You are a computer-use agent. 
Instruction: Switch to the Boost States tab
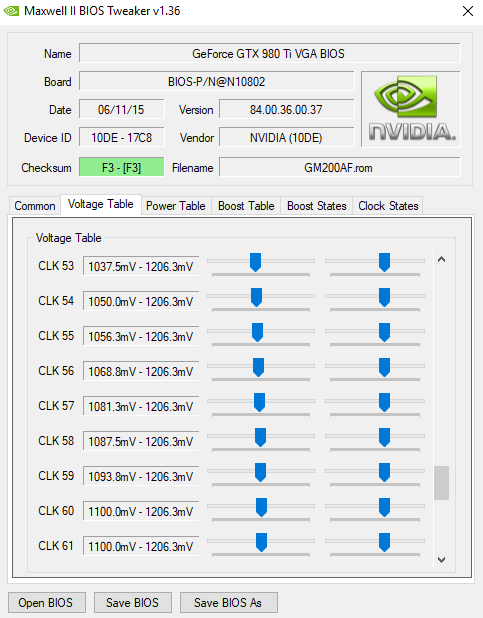pos(317,206)
